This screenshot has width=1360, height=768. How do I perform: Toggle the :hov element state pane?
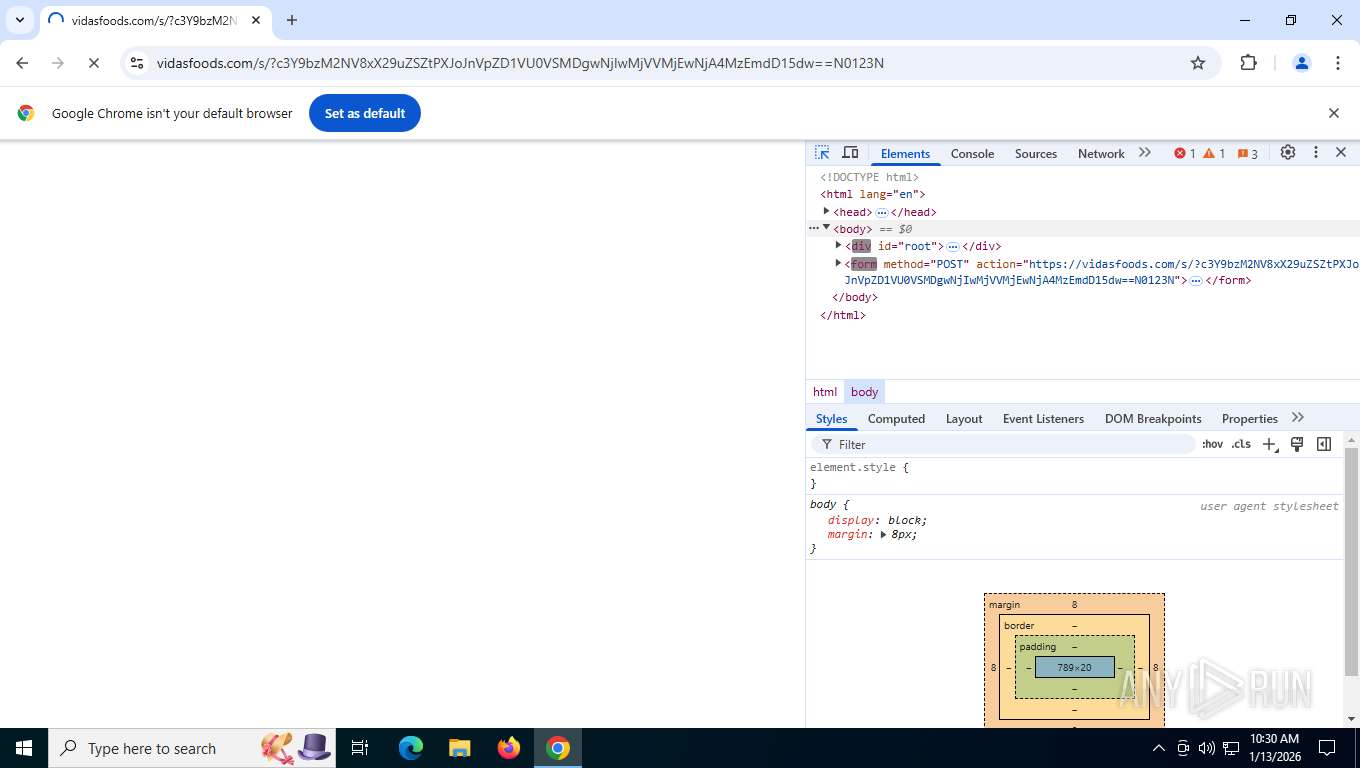point(1212,444)
